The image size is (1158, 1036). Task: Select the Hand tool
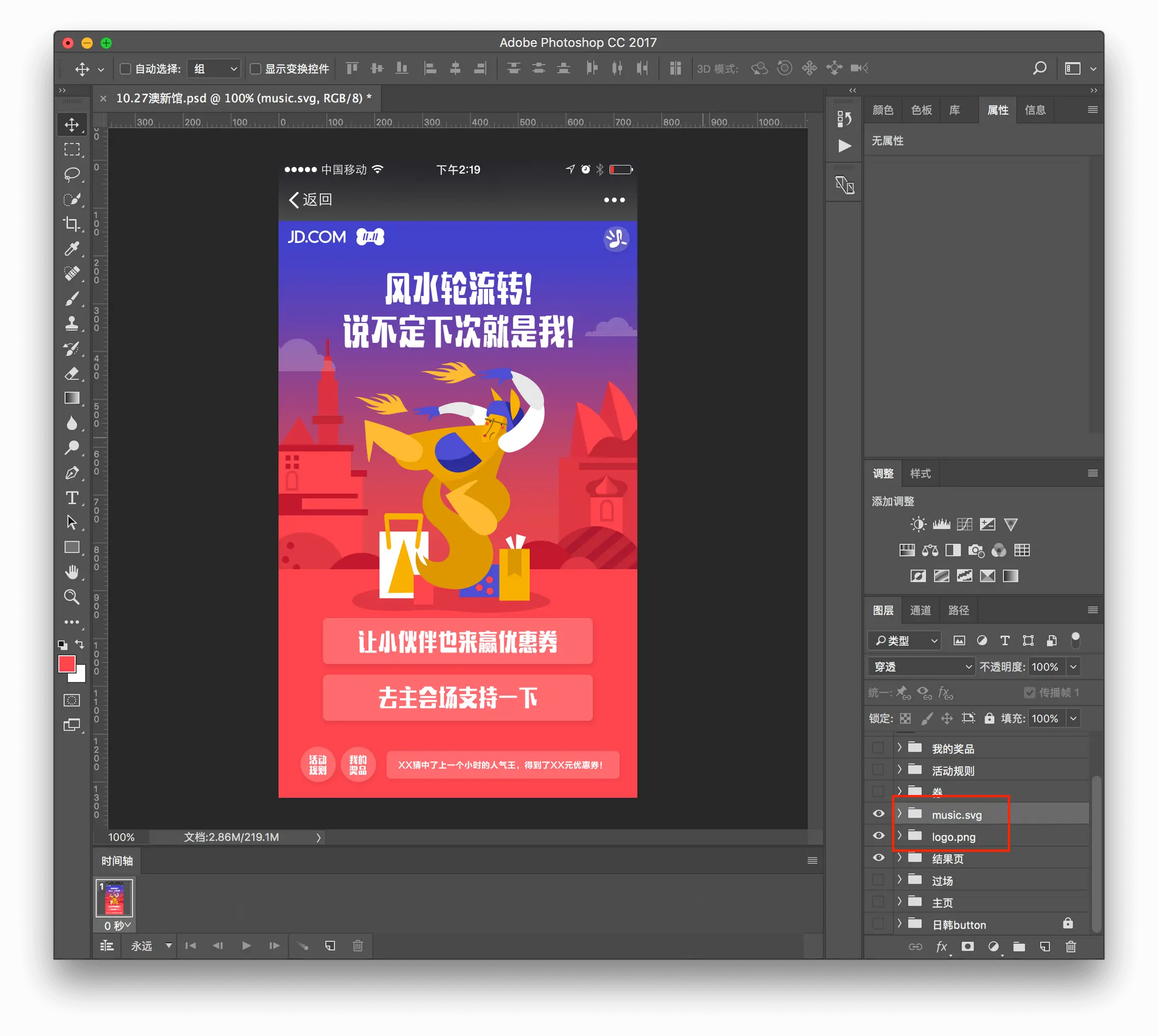coord(72,572)
